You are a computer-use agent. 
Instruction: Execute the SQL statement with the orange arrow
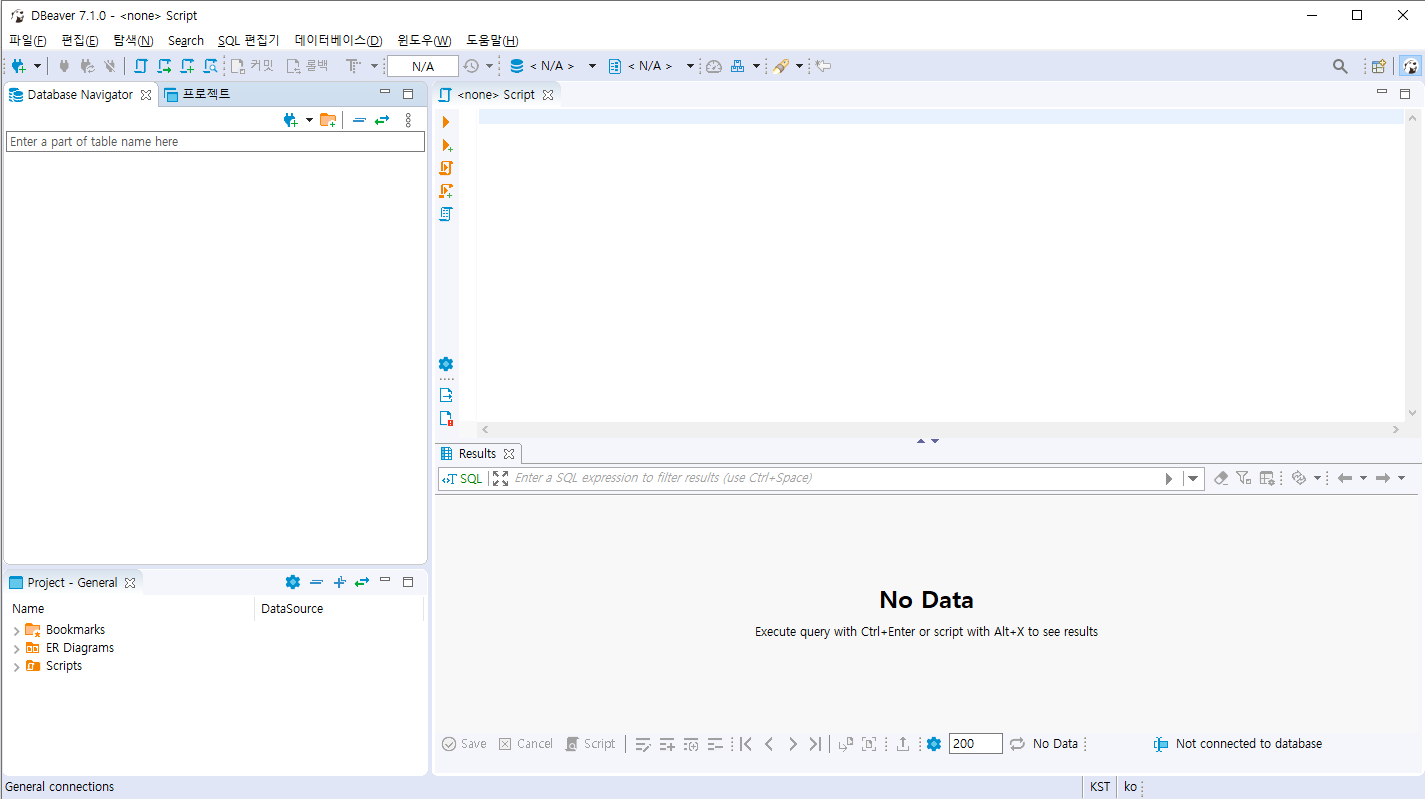click(446, 122)
